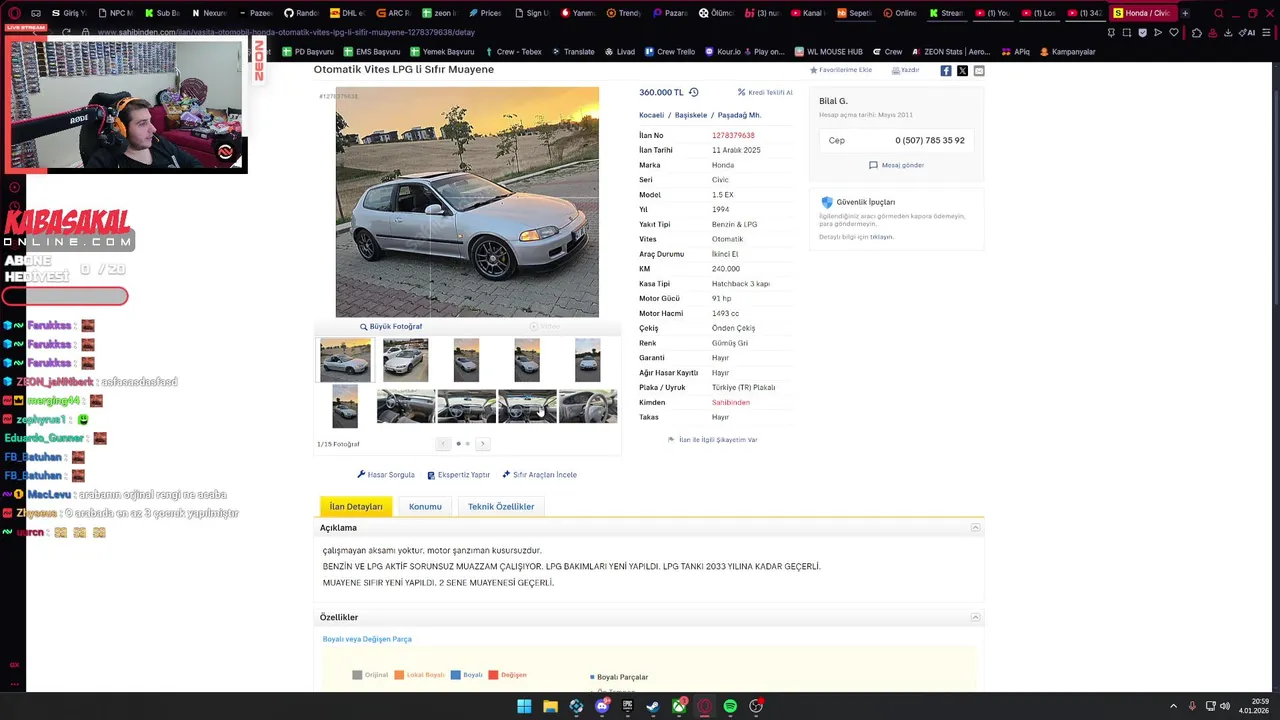Open Epic Games Launcher from the taskbar
Image resolution: width=1280 pixels, height=720 pixels.
pyautogui.click(x=628, y=706)
